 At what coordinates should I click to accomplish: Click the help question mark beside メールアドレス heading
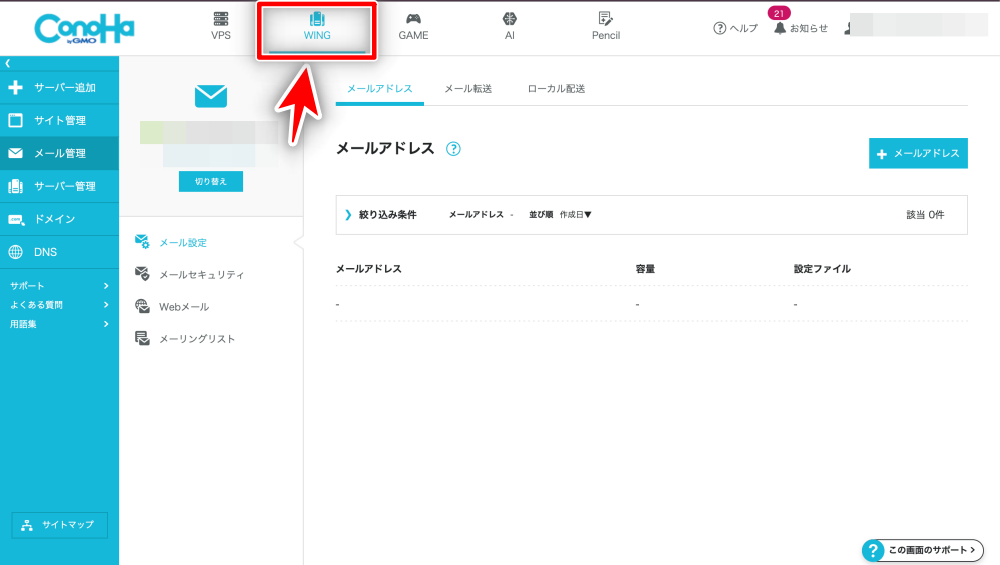453,149
